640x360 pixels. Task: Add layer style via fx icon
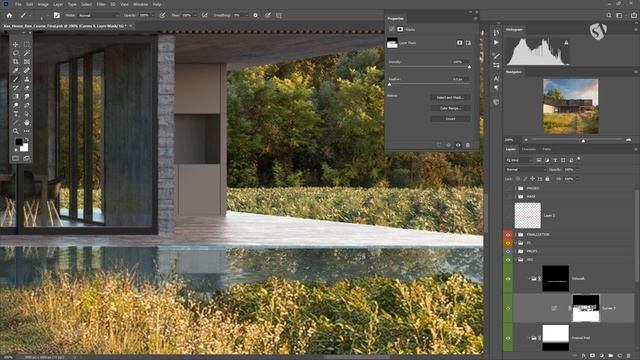584,356
